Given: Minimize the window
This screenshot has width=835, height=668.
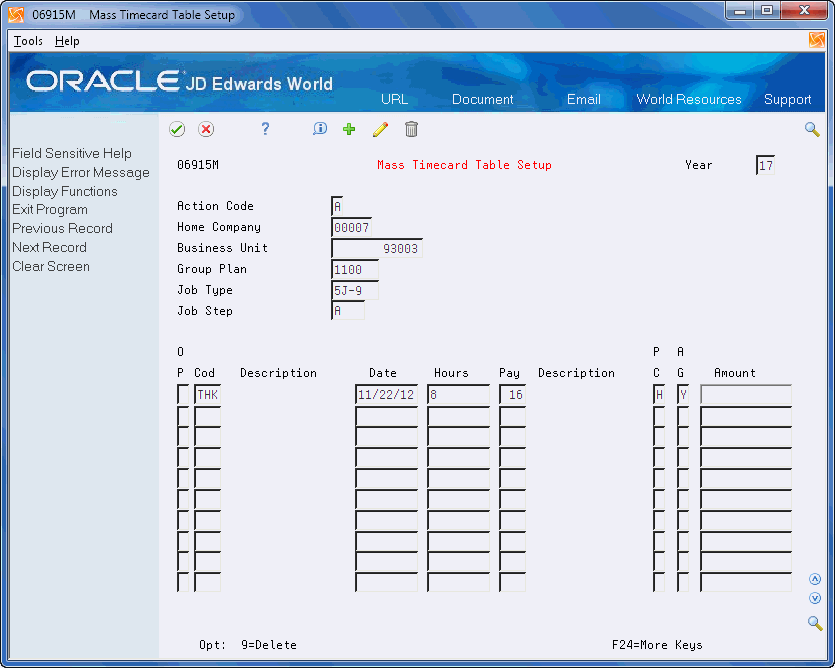Looking at the screenshot, I should 740,11.
